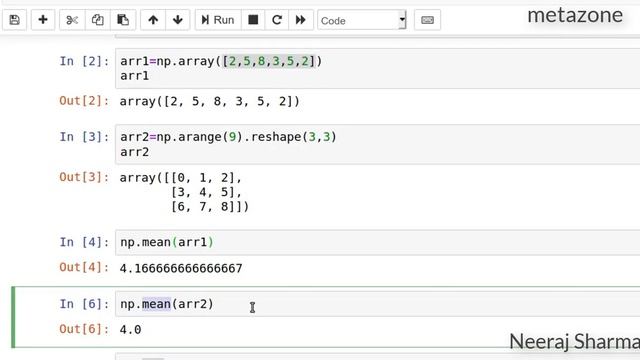Click the Out[2]: output prompt
The width and height of the screenshot is (640, 360).
tap(84, 101)
